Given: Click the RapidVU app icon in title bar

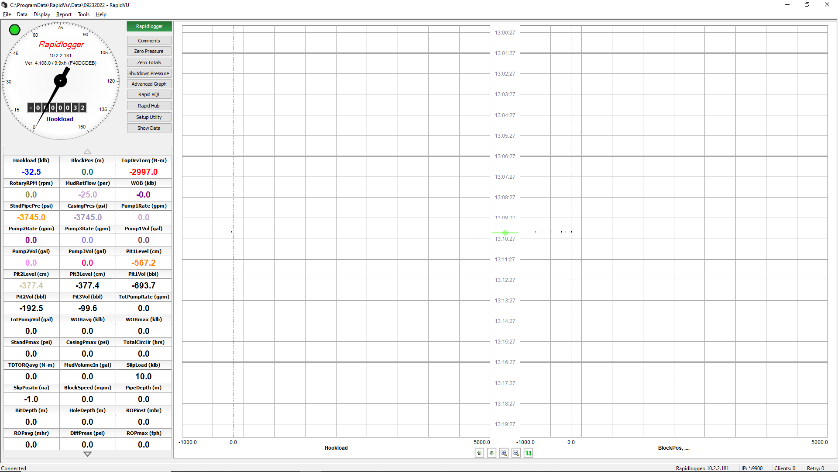Looking at the screenshot, I should click(x=5, y=5).
